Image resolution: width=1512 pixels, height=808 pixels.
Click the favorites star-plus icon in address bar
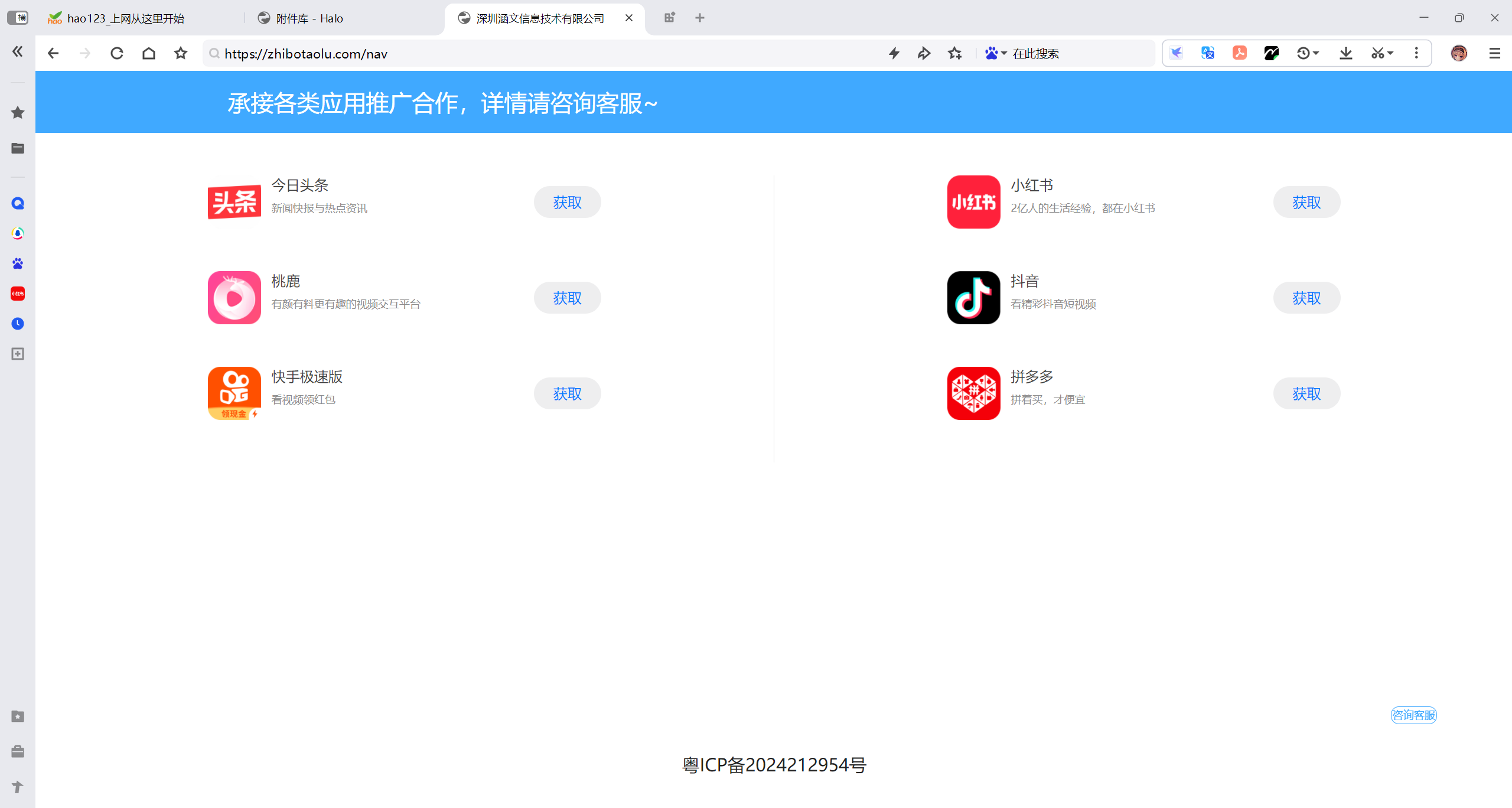955,53
